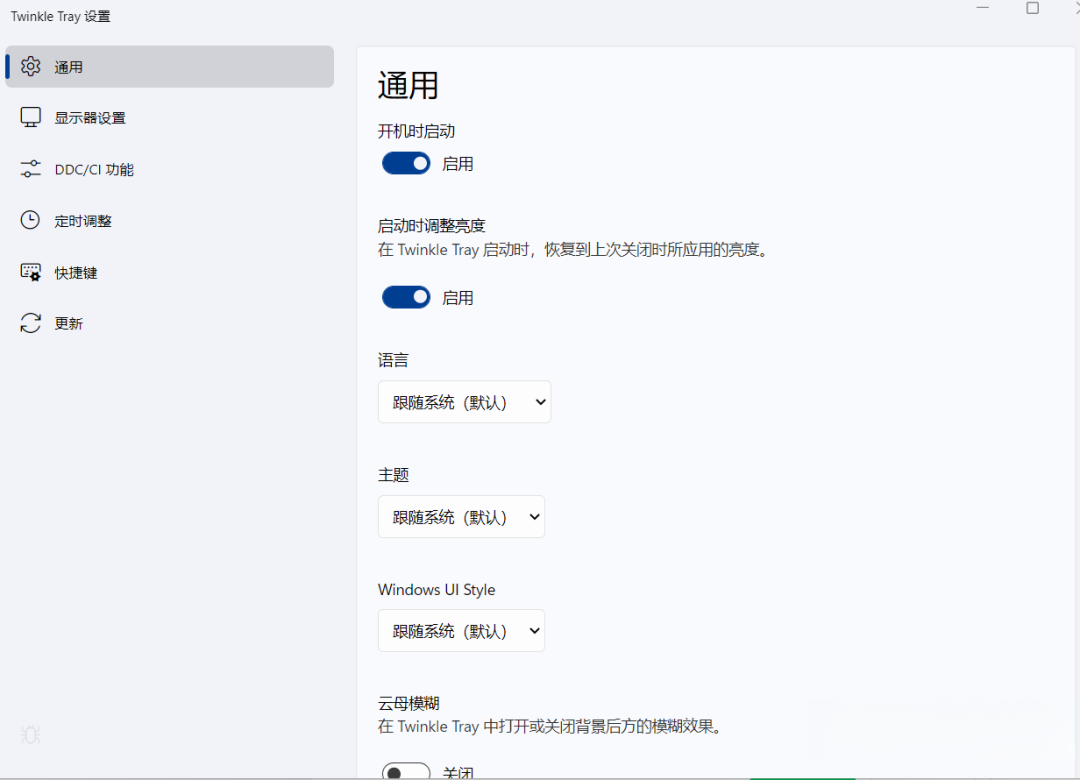Image resolution: width=1080 pixels, height=780 pixels.
Task: Click the clock icon for 定时调整
Action: (x=30, y=220)
